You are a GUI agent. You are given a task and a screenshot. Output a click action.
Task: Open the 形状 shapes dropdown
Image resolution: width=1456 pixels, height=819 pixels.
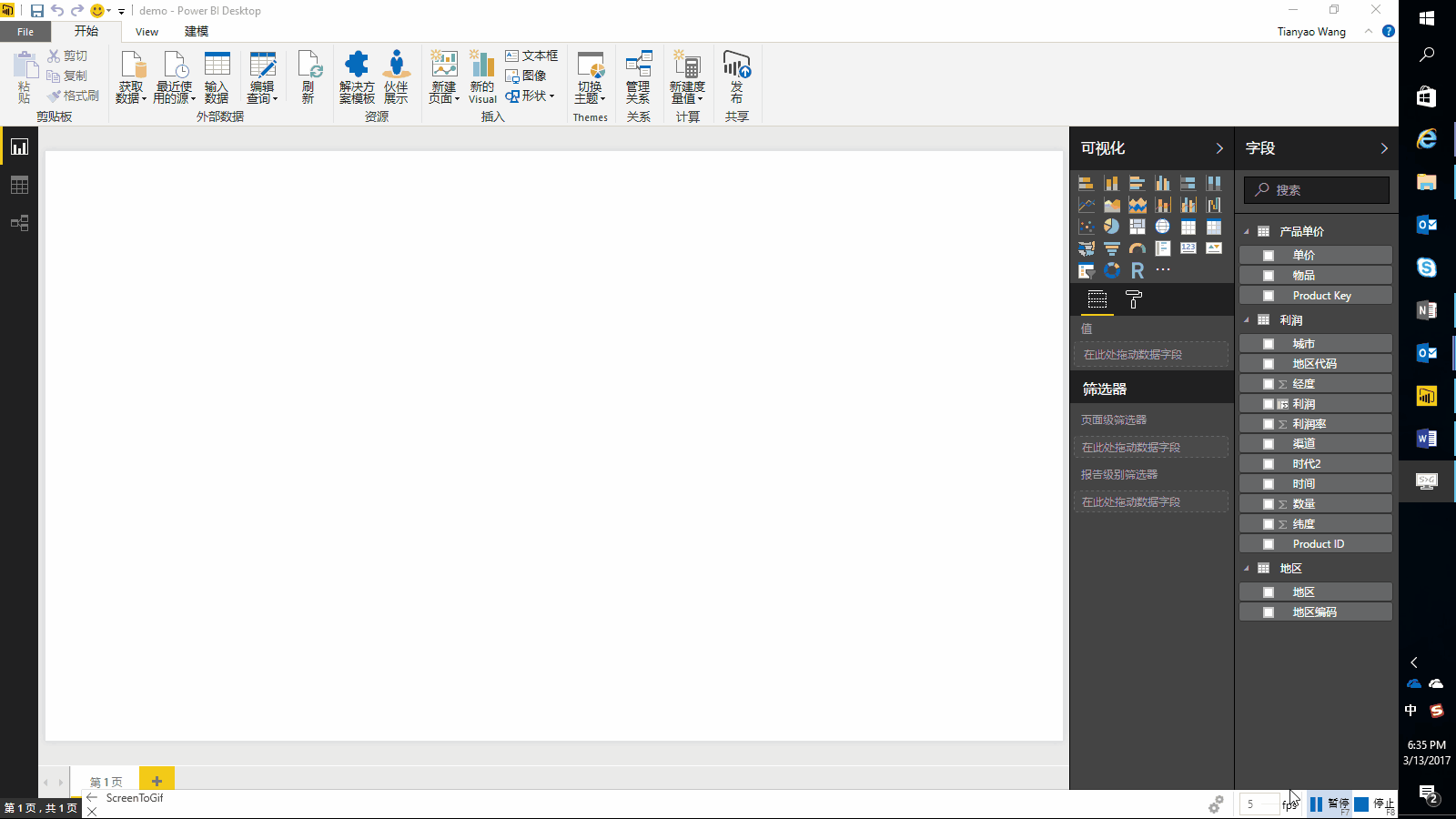coord(531,96)
